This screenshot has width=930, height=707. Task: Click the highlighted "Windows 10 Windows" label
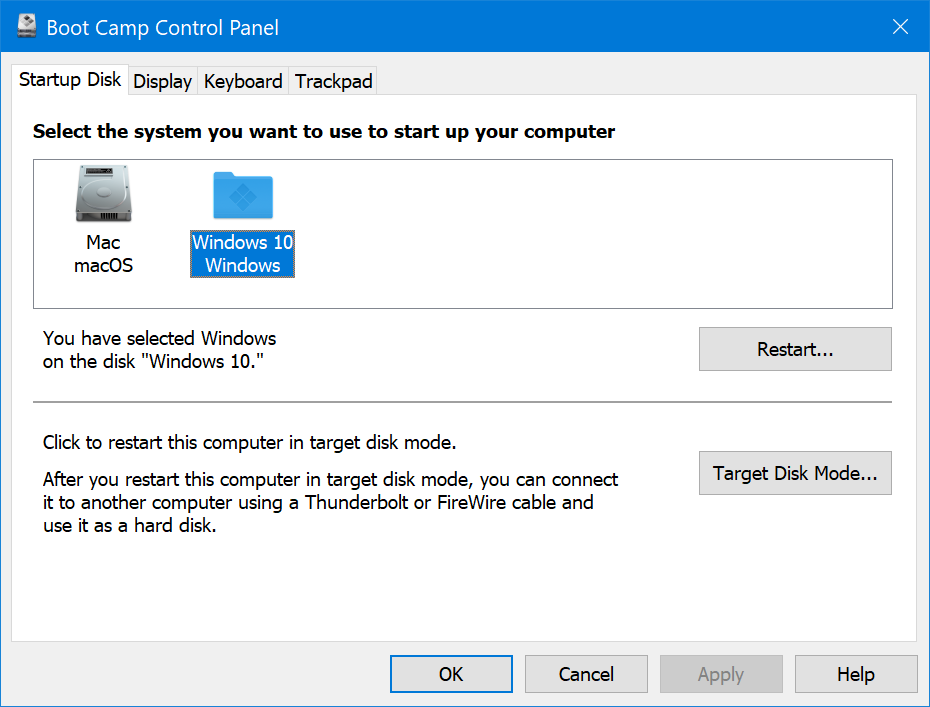242,254
